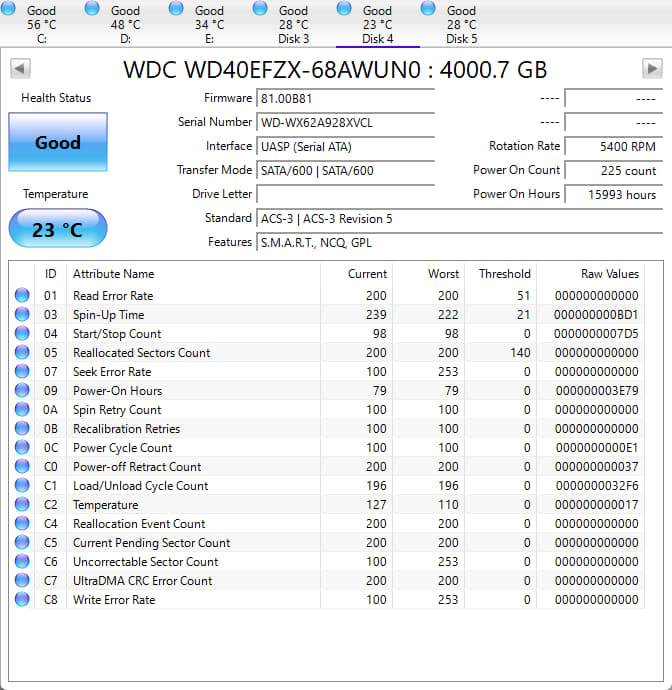Click the Power On Hours value 15993 hours
This screenshot has height=690, width=672.
(x=613, y=194)
